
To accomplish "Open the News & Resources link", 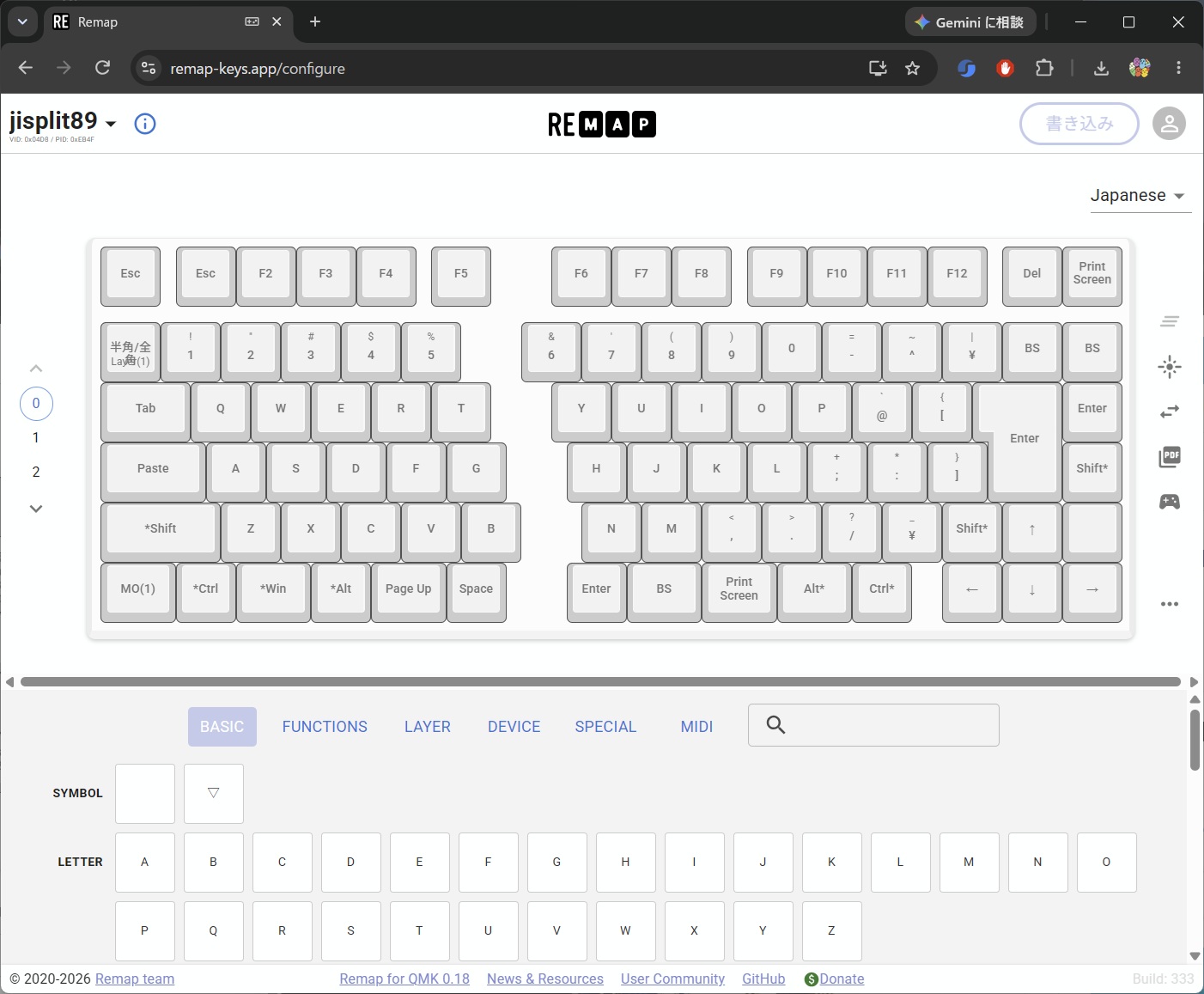I will pos(545,979).
